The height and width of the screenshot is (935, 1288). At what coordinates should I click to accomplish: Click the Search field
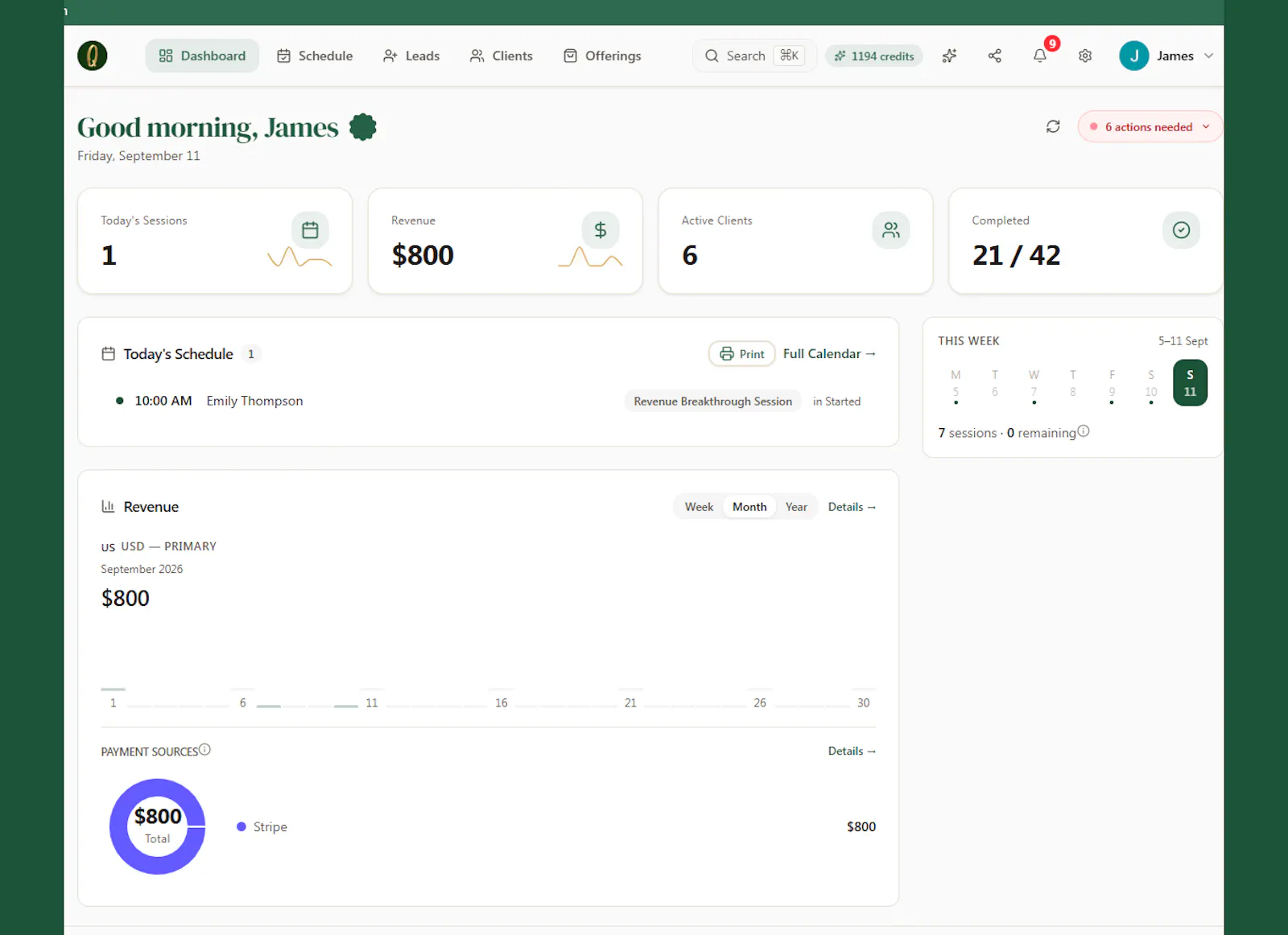754,56
